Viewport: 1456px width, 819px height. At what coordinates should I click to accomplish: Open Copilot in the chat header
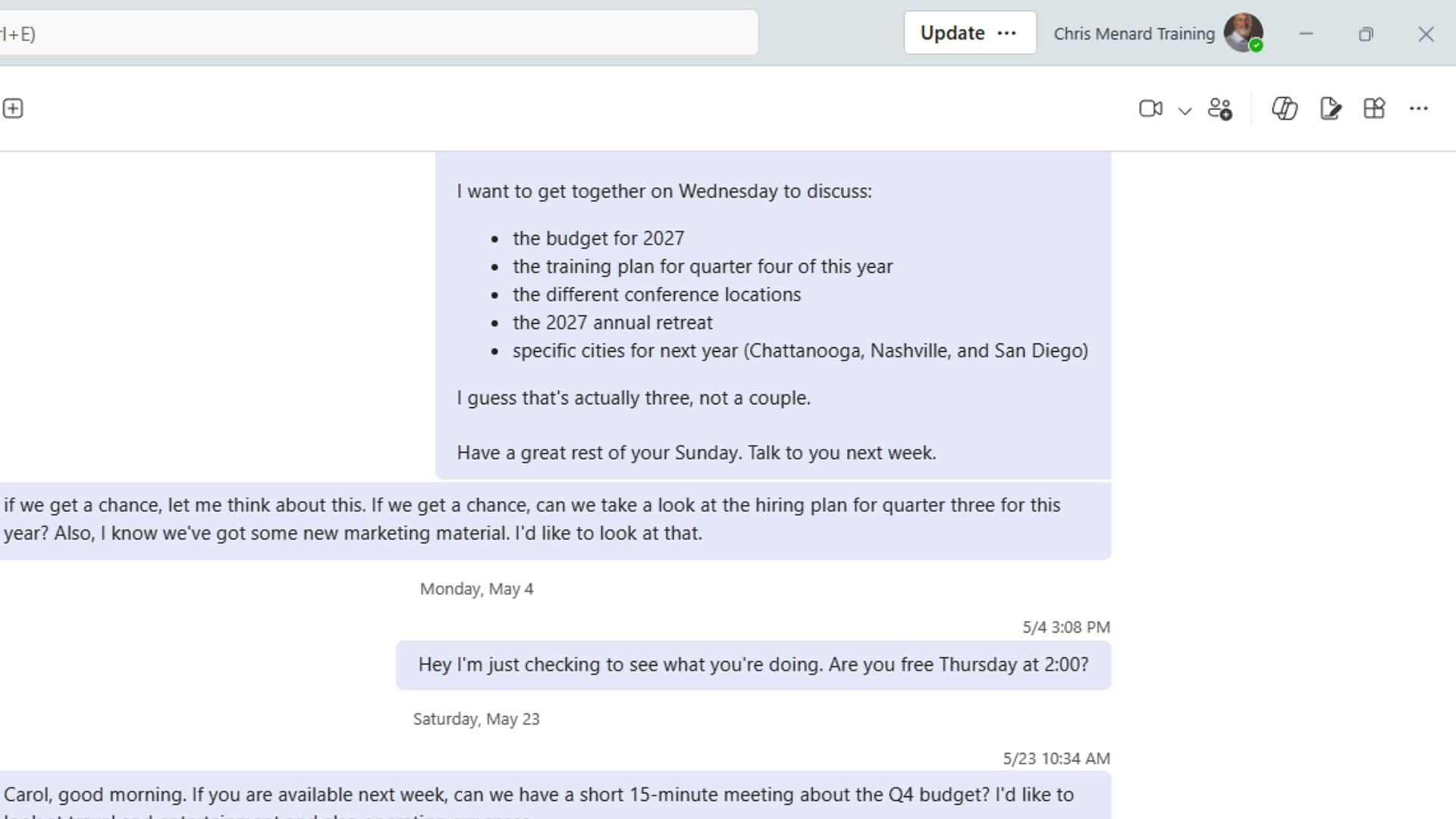tap(1285, 108)
